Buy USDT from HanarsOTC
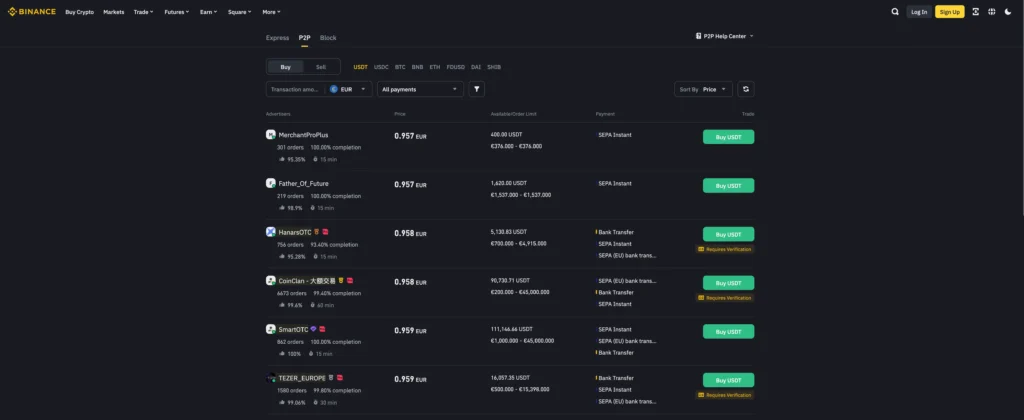Image resolution: width=1024 pixels, height=420 pixels. (728, 234)
